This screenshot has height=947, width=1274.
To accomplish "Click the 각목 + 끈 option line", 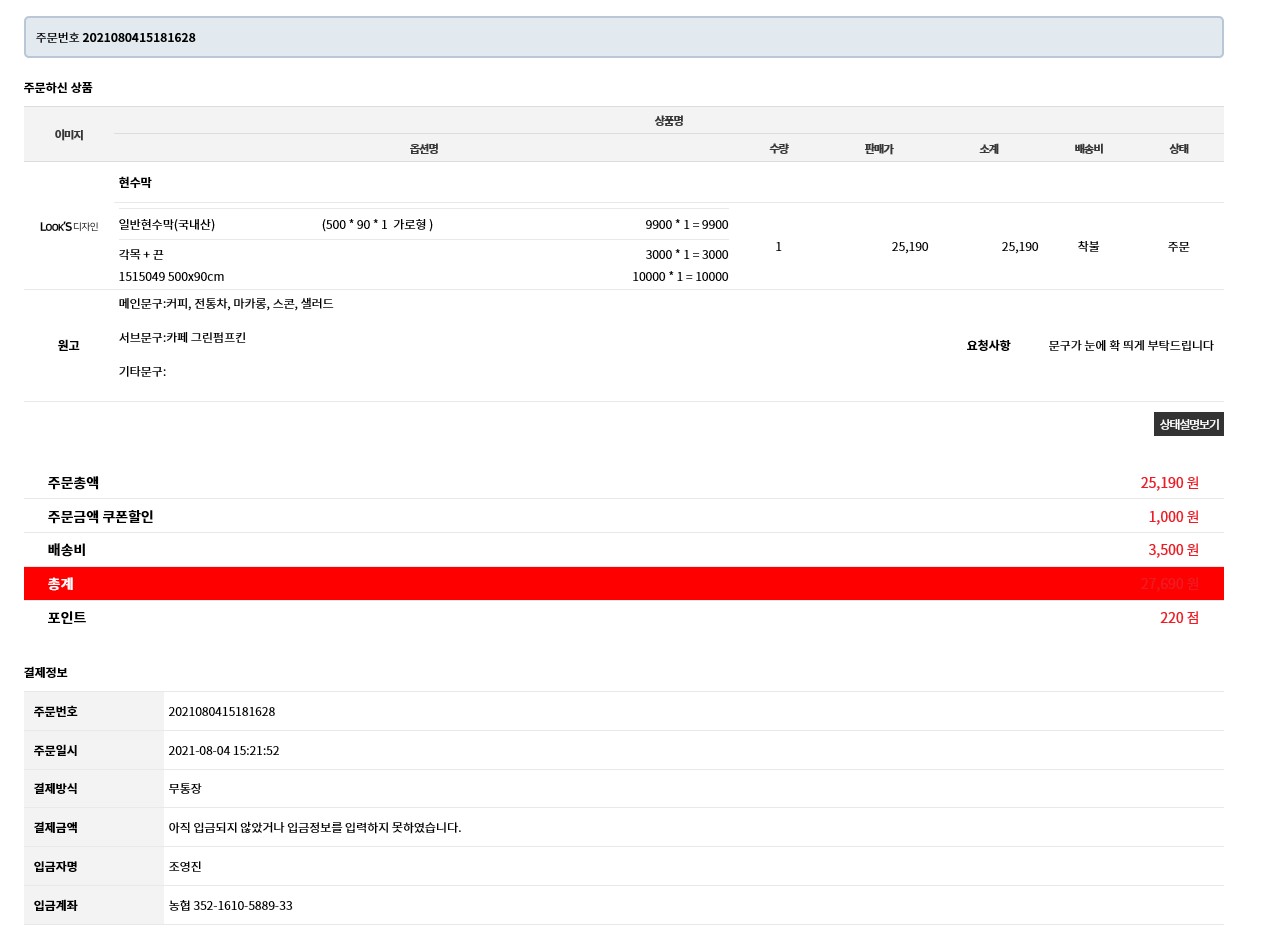I will click(x=141, y=255).
